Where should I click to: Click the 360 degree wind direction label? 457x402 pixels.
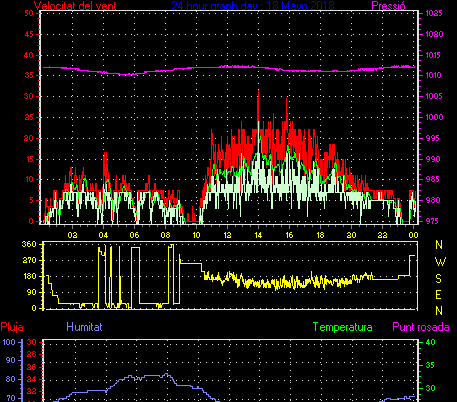pyautogui.click(x=29, y=244)
